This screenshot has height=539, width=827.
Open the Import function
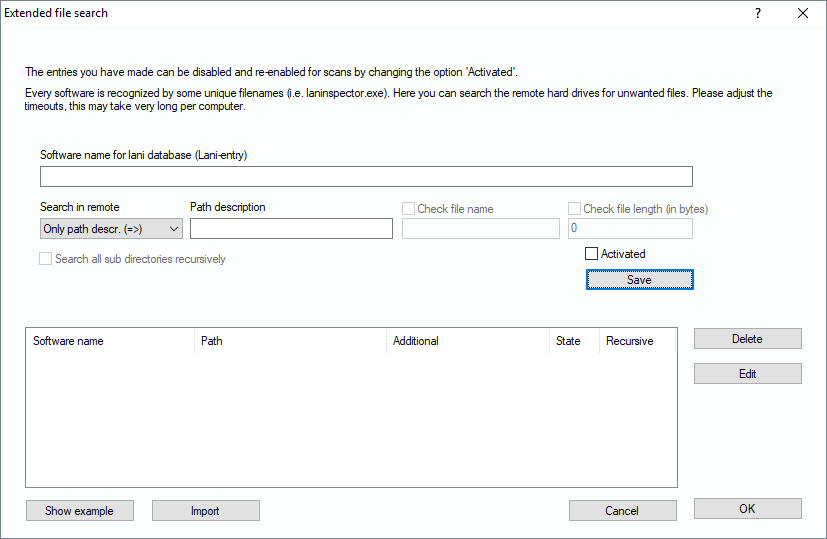point(205,511)
